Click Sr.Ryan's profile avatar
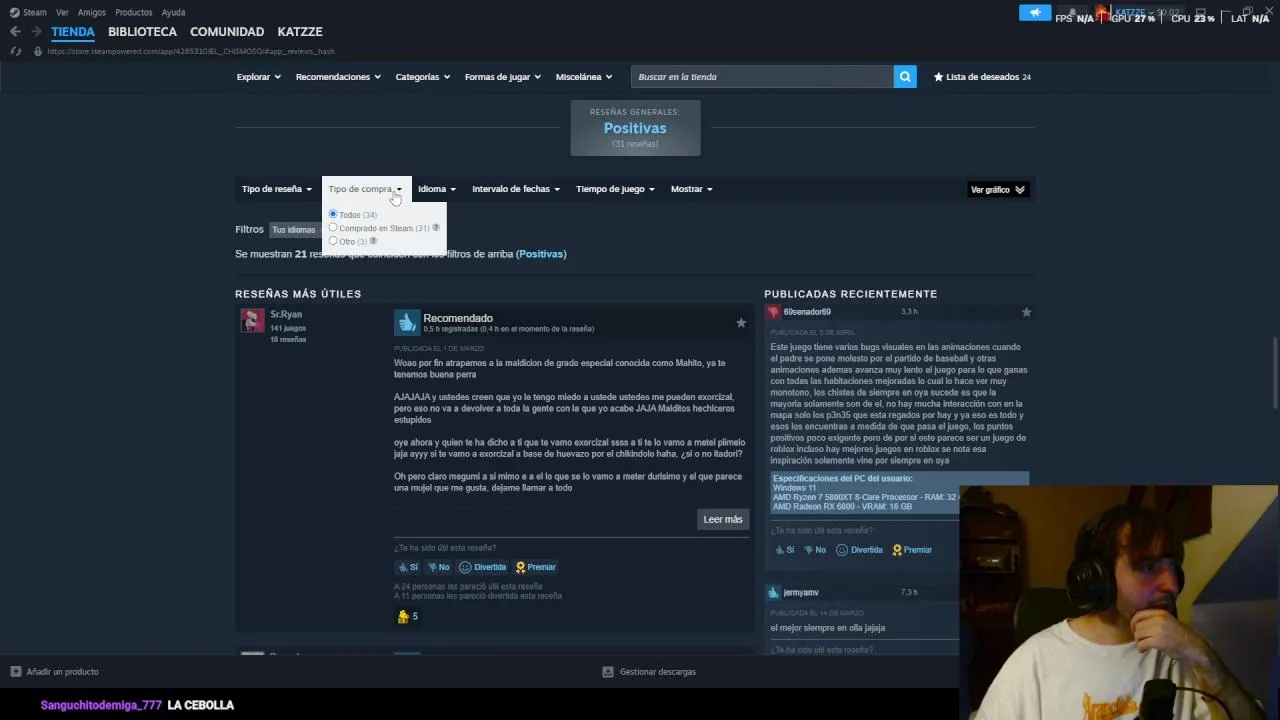Viewport: 1280px width, 720px height. pyautogui.click(x=252, y=320)
